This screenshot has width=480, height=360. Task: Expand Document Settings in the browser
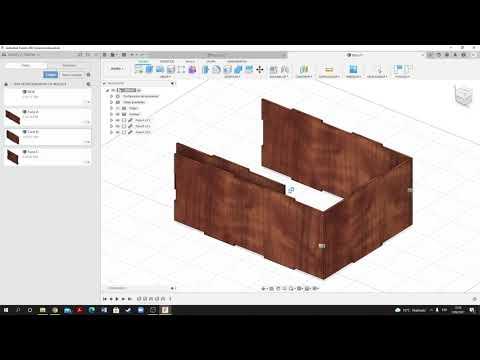[x=112, y=96]
